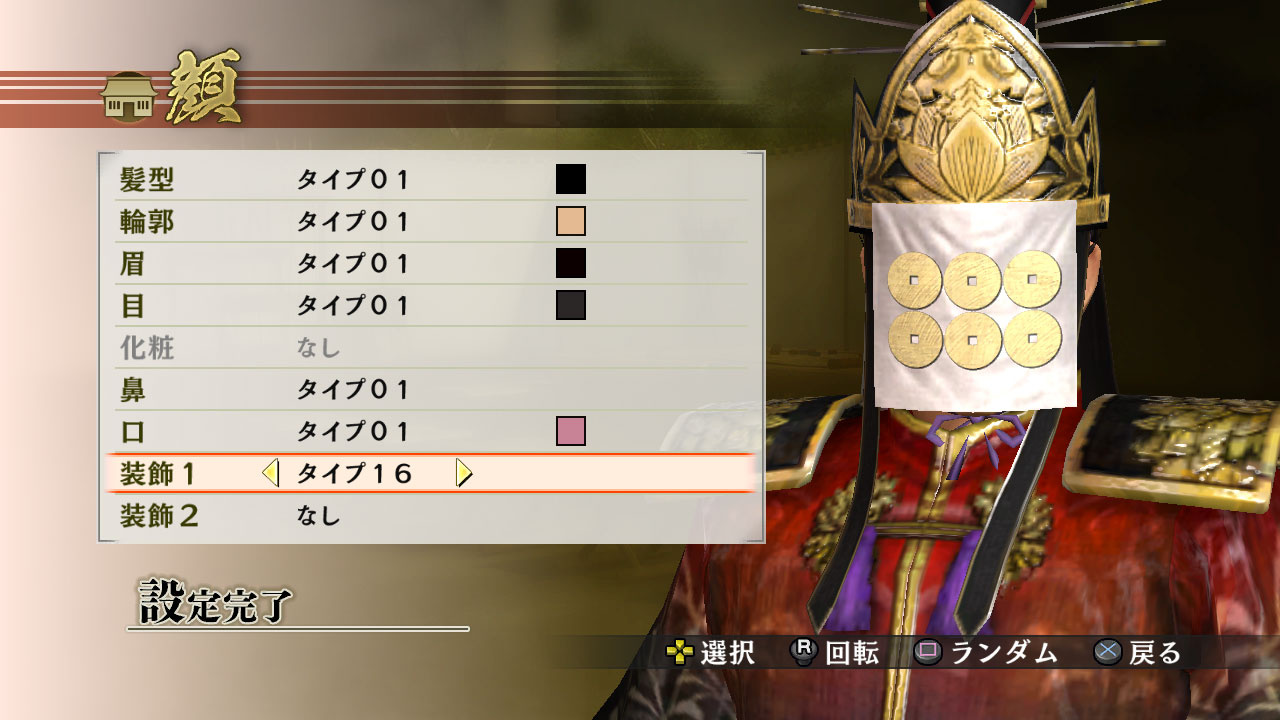Click the right arrow for 装飾1 type
Screen dimensions: 1280x720
463,473
